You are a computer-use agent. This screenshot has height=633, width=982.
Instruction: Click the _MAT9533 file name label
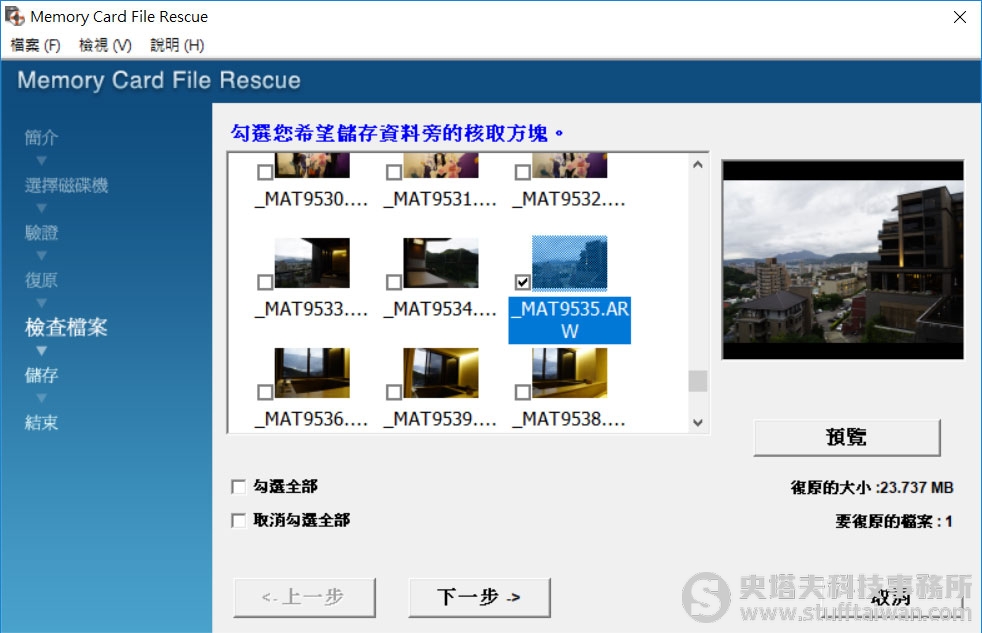click(311, 309)
